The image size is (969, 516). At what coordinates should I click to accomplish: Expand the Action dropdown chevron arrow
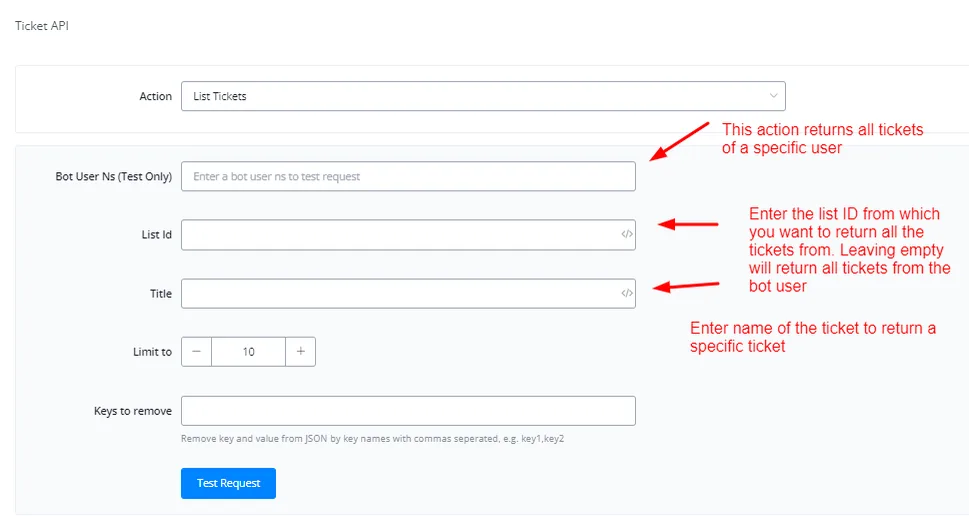pos(773,96)
